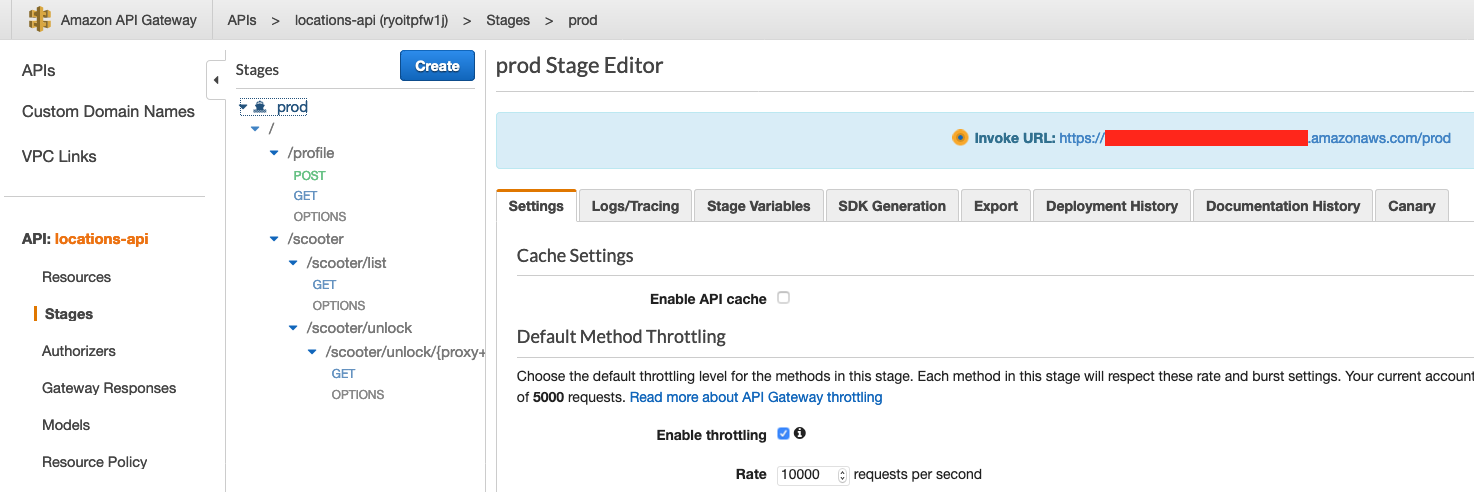The width and height of the screenshot is (1474, 492).
Task: Enable the API cache checkbox
Action: pos(784,298)
